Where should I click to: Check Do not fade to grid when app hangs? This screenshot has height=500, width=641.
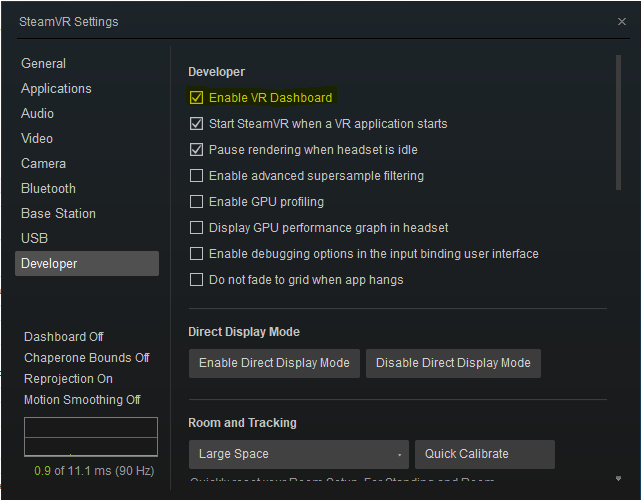point(196,280)
